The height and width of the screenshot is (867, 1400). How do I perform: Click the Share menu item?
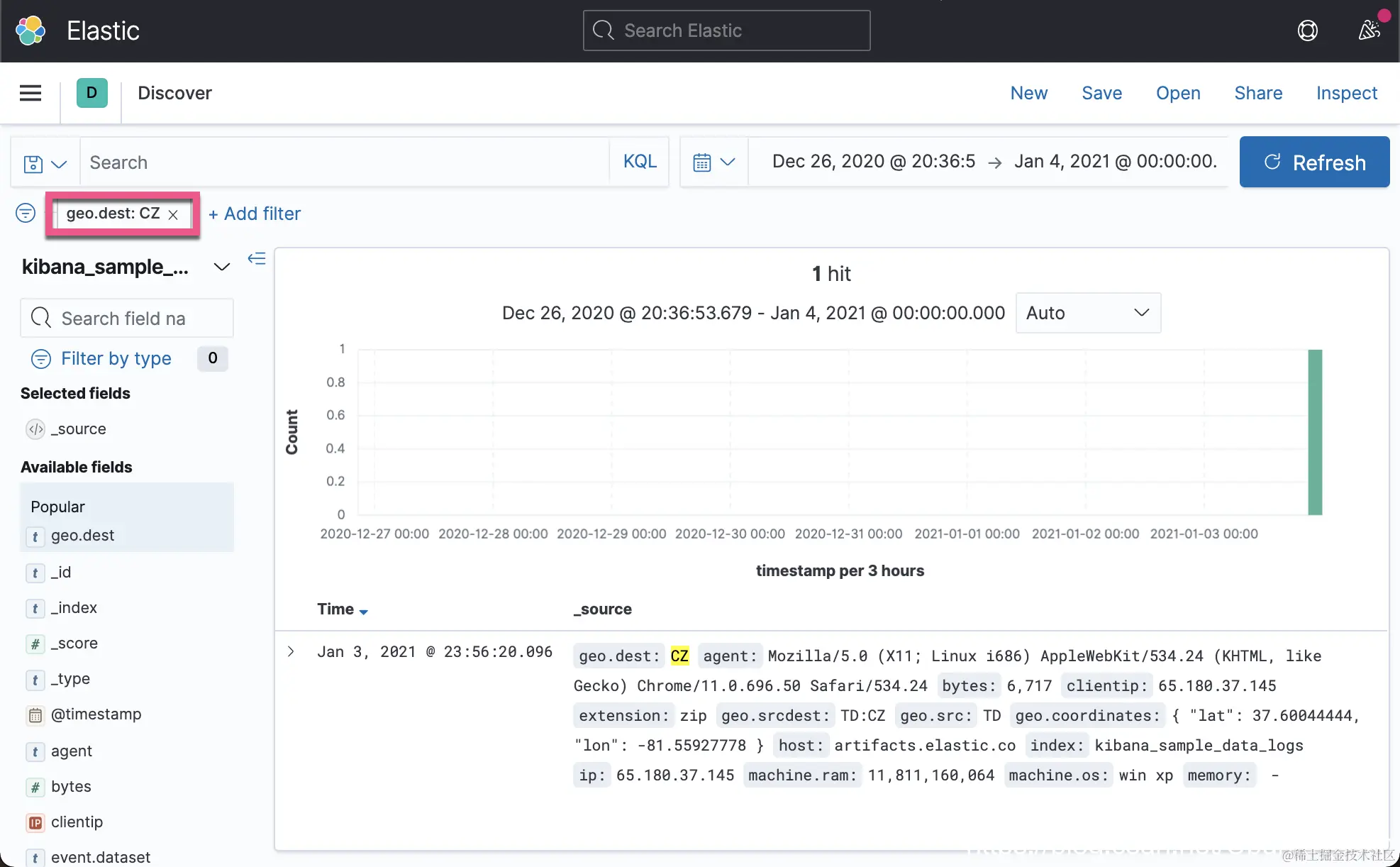[1257, 93]
